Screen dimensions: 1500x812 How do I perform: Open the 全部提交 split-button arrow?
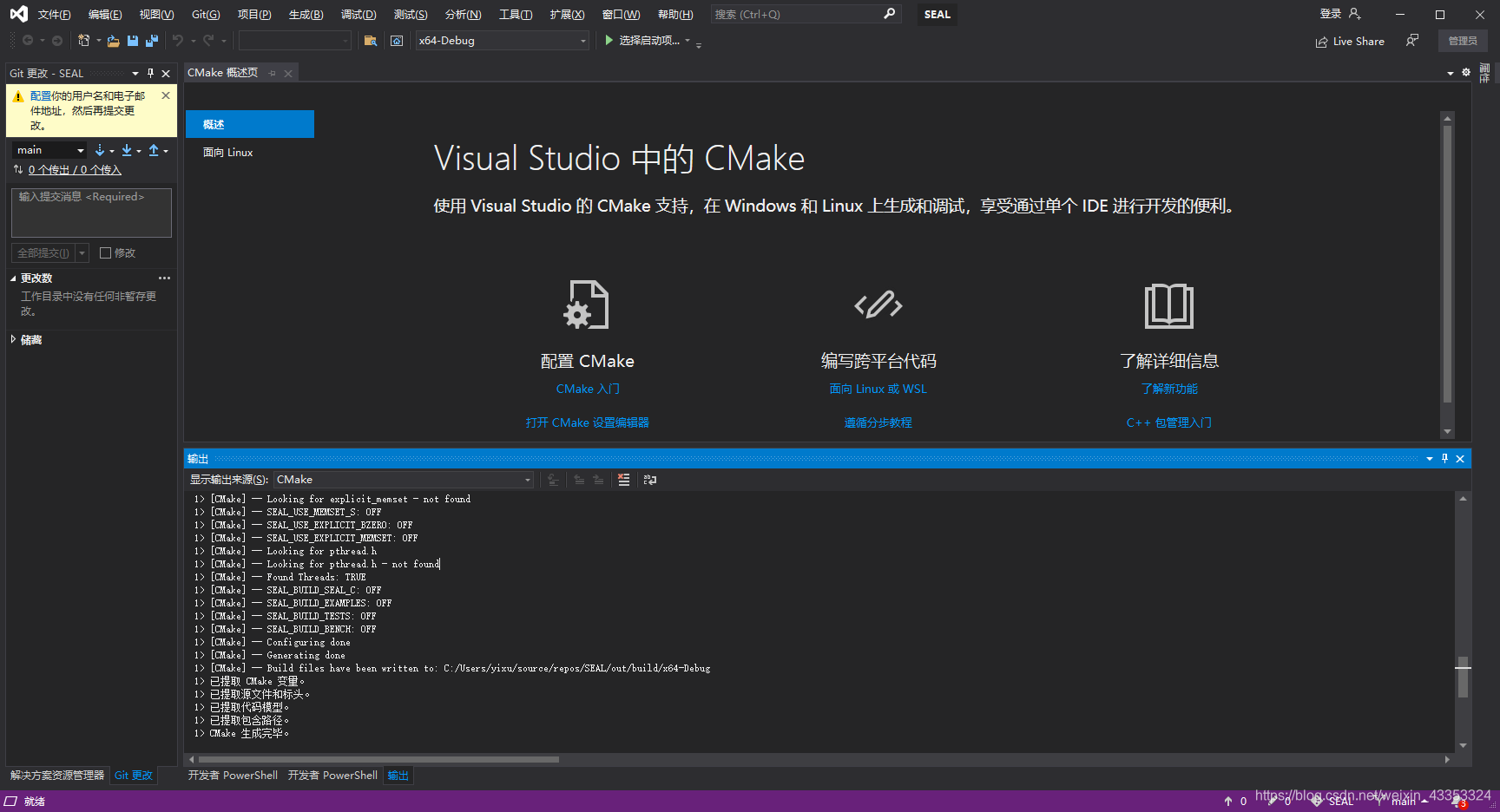point(82,253)
